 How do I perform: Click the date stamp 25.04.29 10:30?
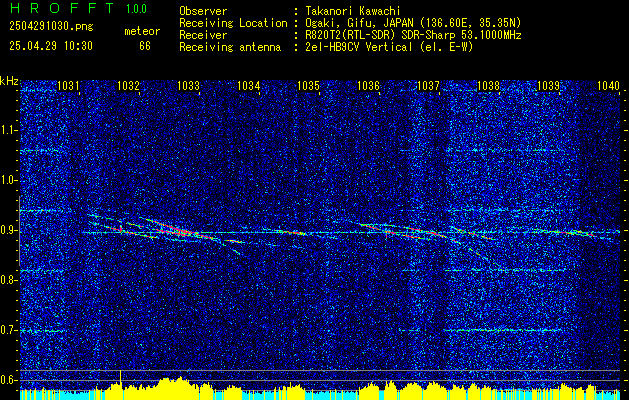click(51, 46)
